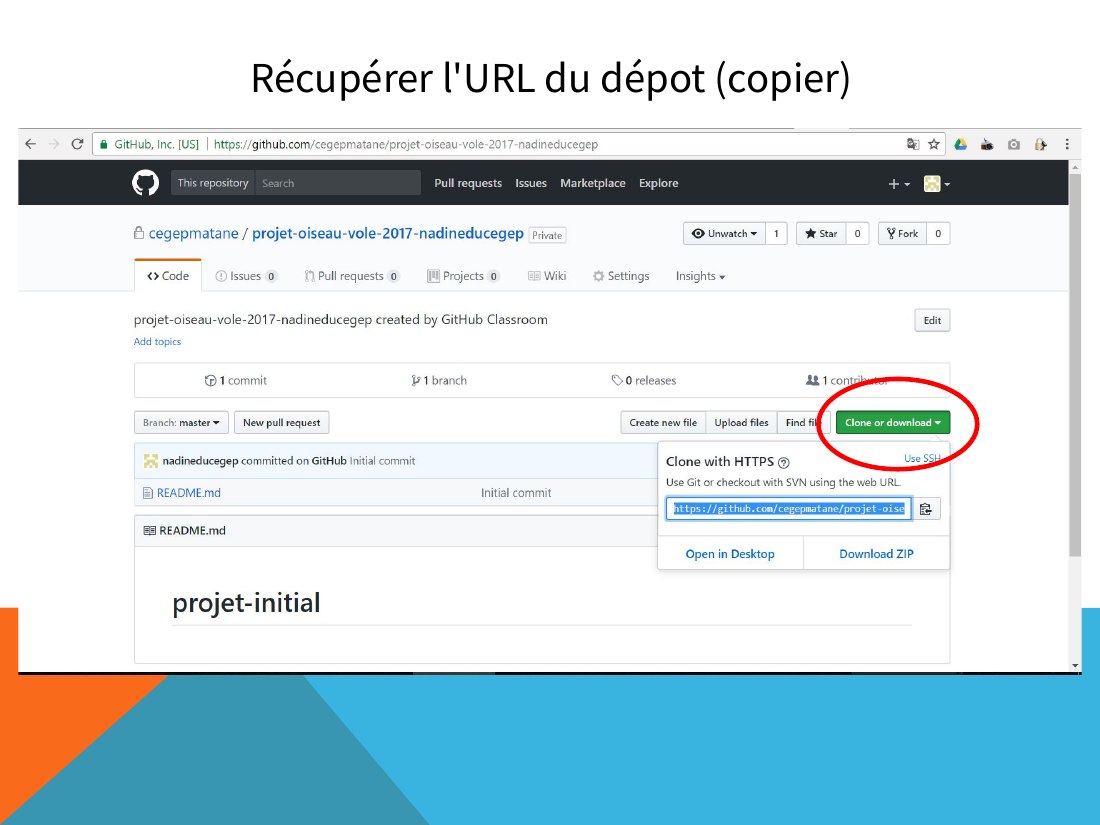1100x825 pixels.
Task: Click the This repository search scope
Action: (x=213, y=183)
